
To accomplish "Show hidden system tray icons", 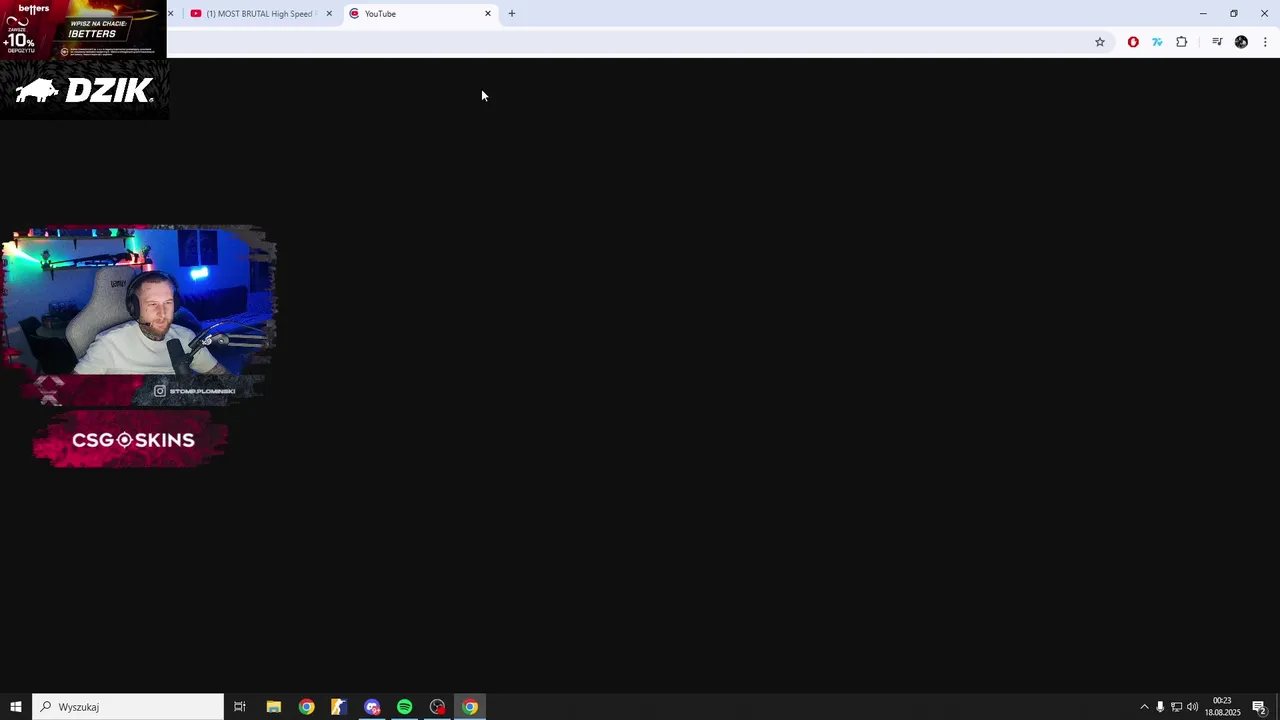I will tap(1144, 707).
